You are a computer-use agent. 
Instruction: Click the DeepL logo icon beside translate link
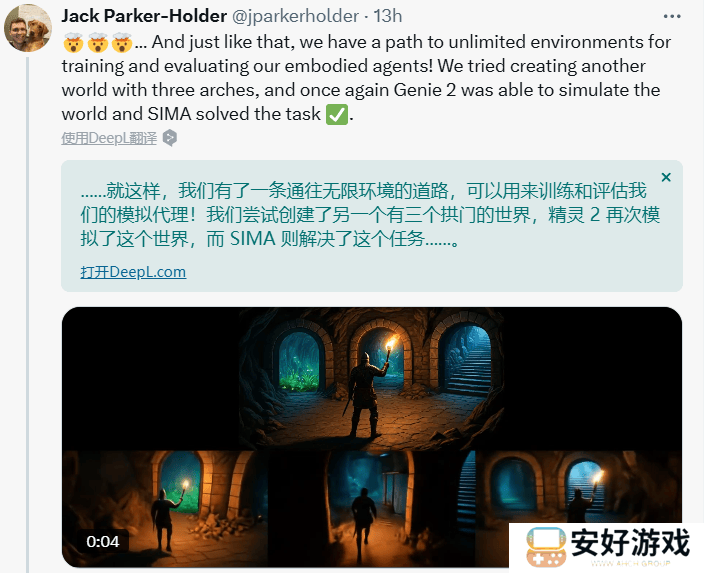point(170,138)
